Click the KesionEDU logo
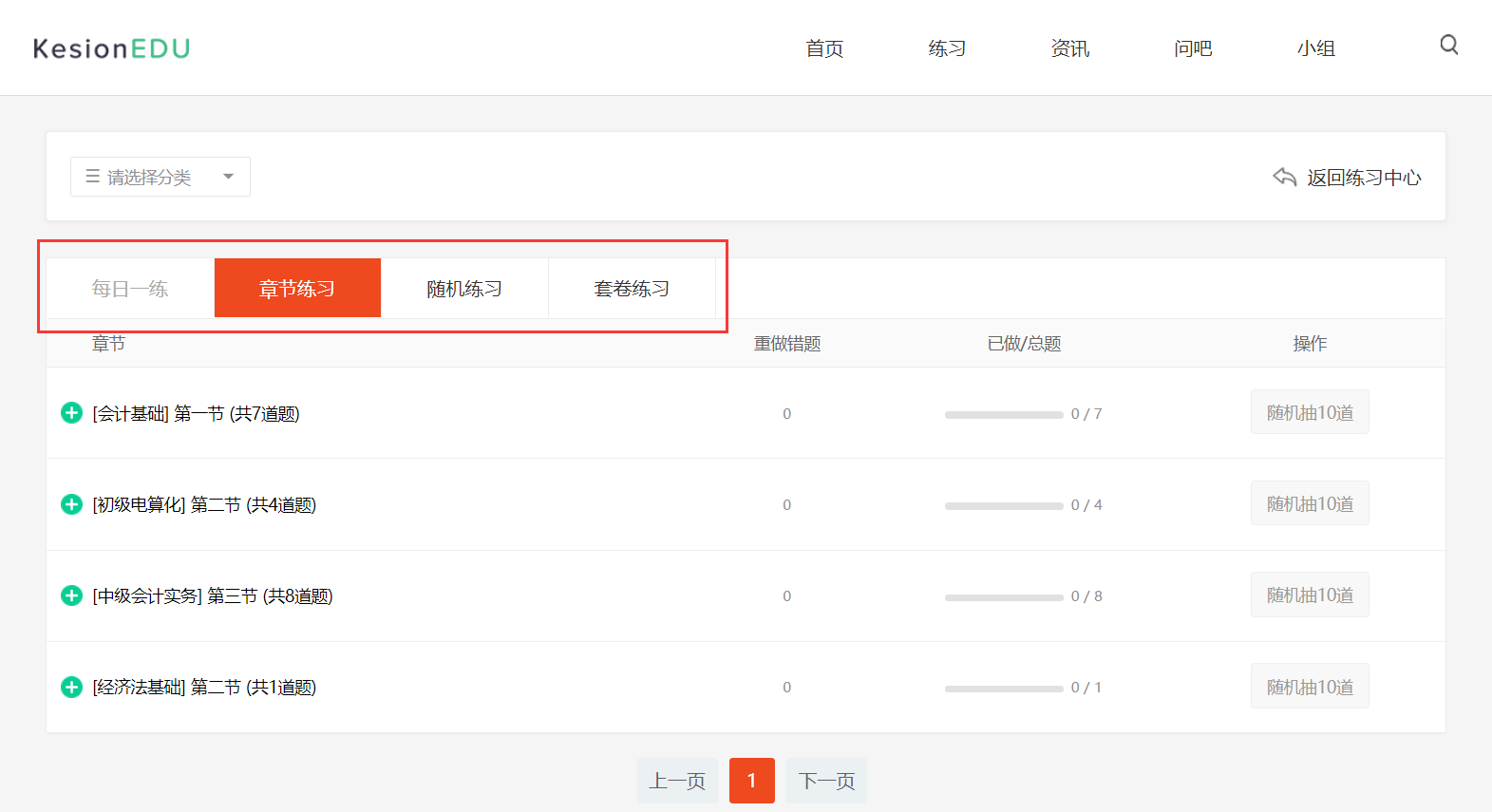This screenshot has height=812, width=1492. click(x=111, y=48)
